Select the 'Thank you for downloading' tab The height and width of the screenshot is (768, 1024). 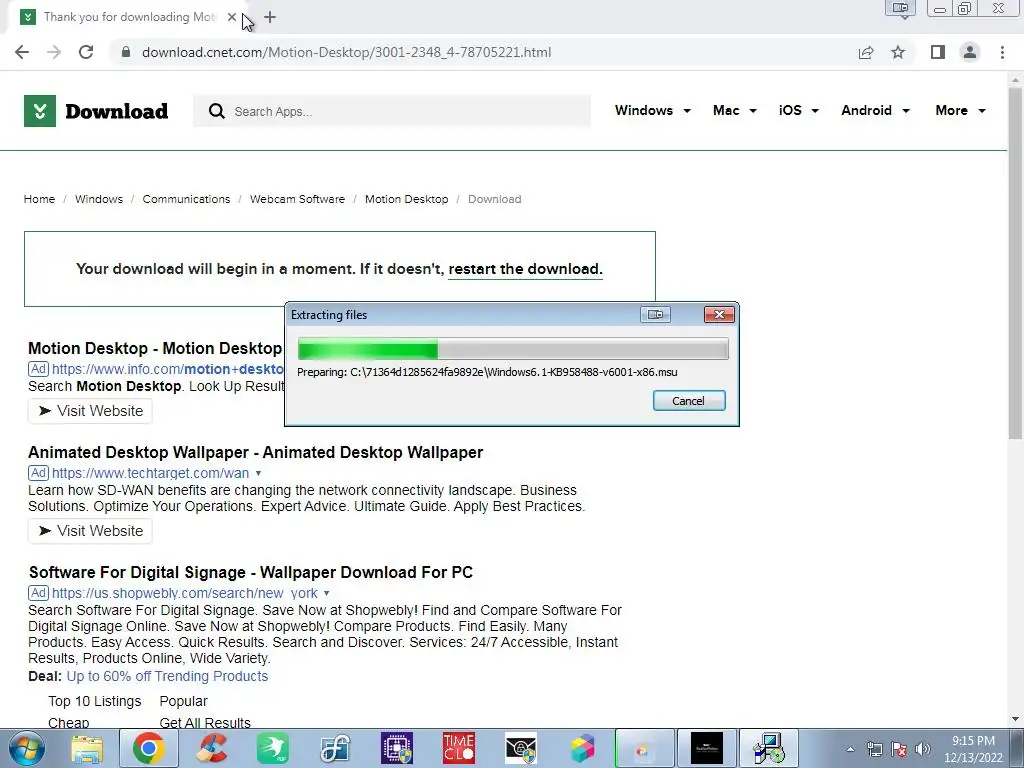pyautogui.click(x=127, y=17)
